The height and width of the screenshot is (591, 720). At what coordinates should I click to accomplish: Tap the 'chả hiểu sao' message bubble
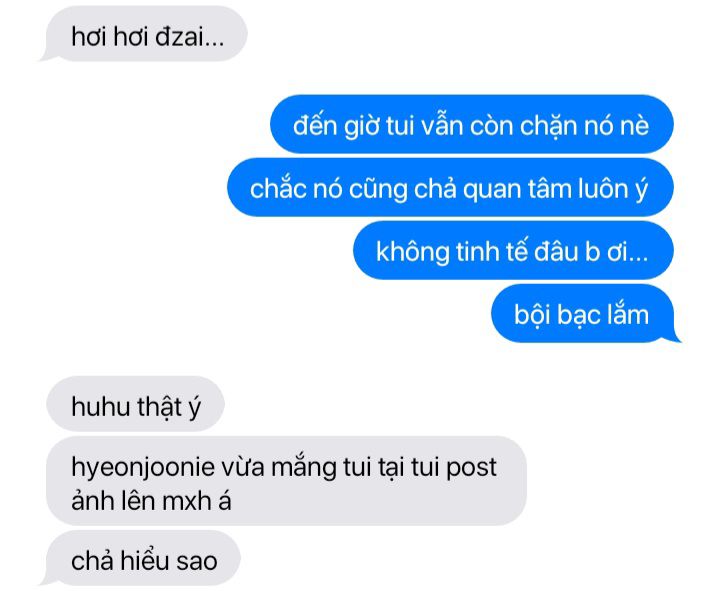tap(142, 559)
